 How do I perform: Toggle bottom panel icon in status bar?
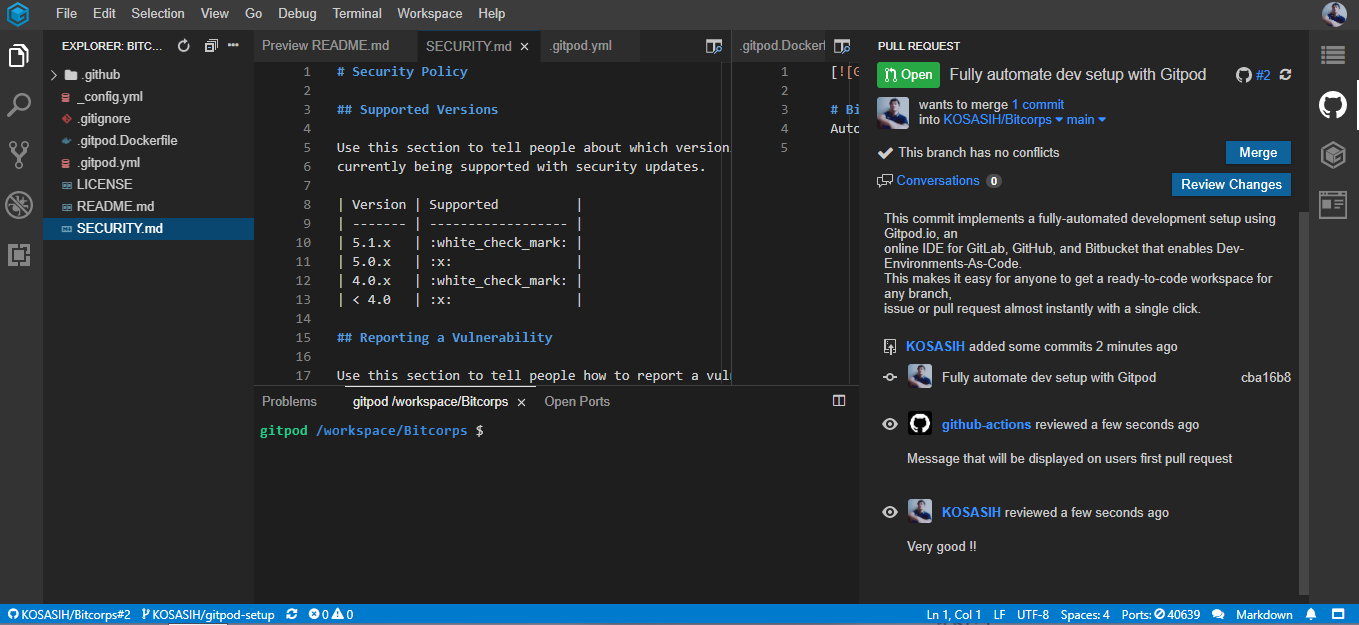tap(1338, 615)
